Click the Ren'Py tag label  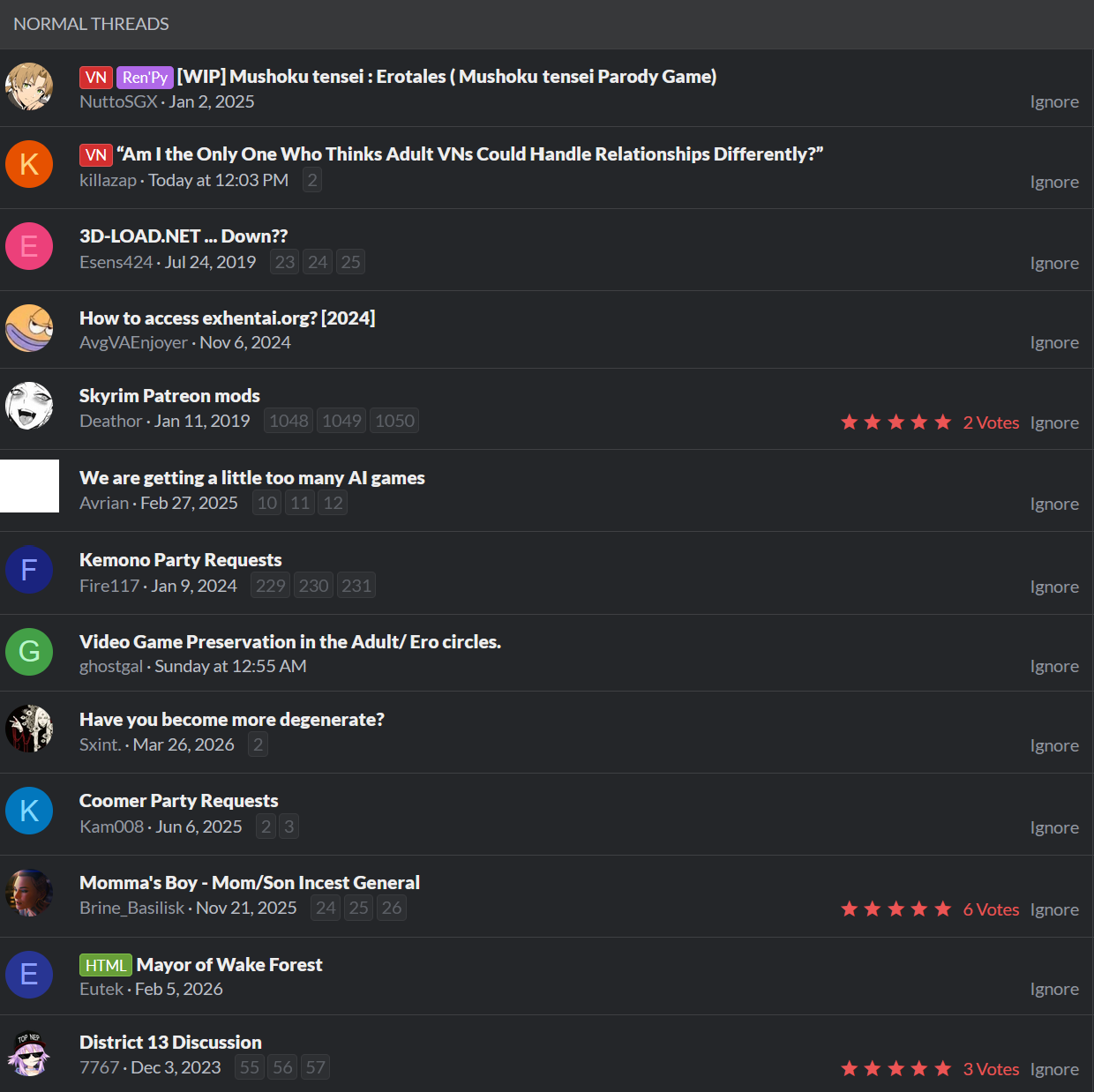(145, 78)
